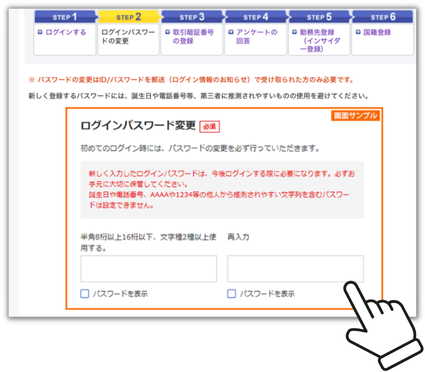Click the STEP 1 header tab
Screen dimensions: 425x372
coord(65,17)
